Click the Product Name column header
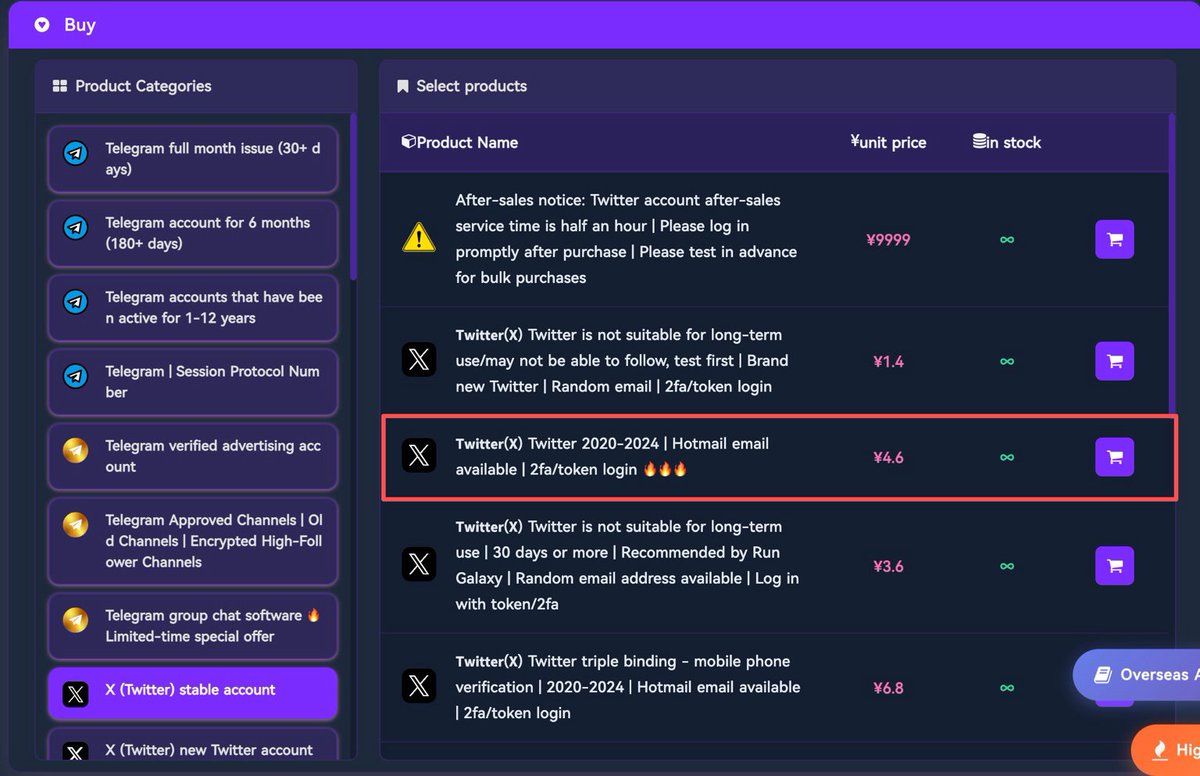Image resolution: width=1200 pixels, height=776 pixels. 460,142
